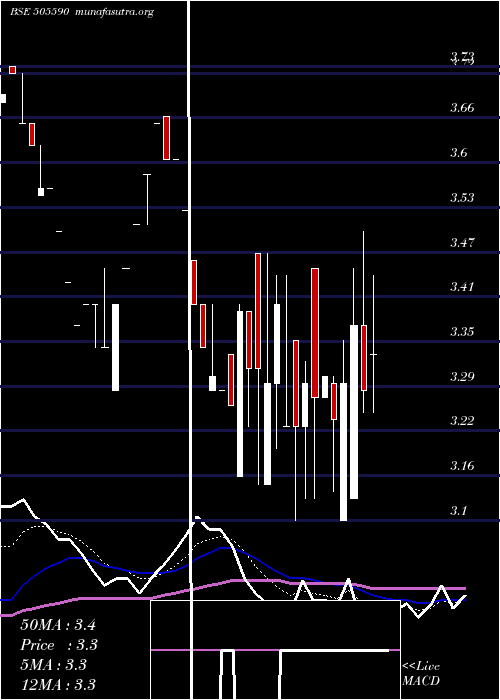Click the 50MA : 3.4 readout

coord(58,625)
